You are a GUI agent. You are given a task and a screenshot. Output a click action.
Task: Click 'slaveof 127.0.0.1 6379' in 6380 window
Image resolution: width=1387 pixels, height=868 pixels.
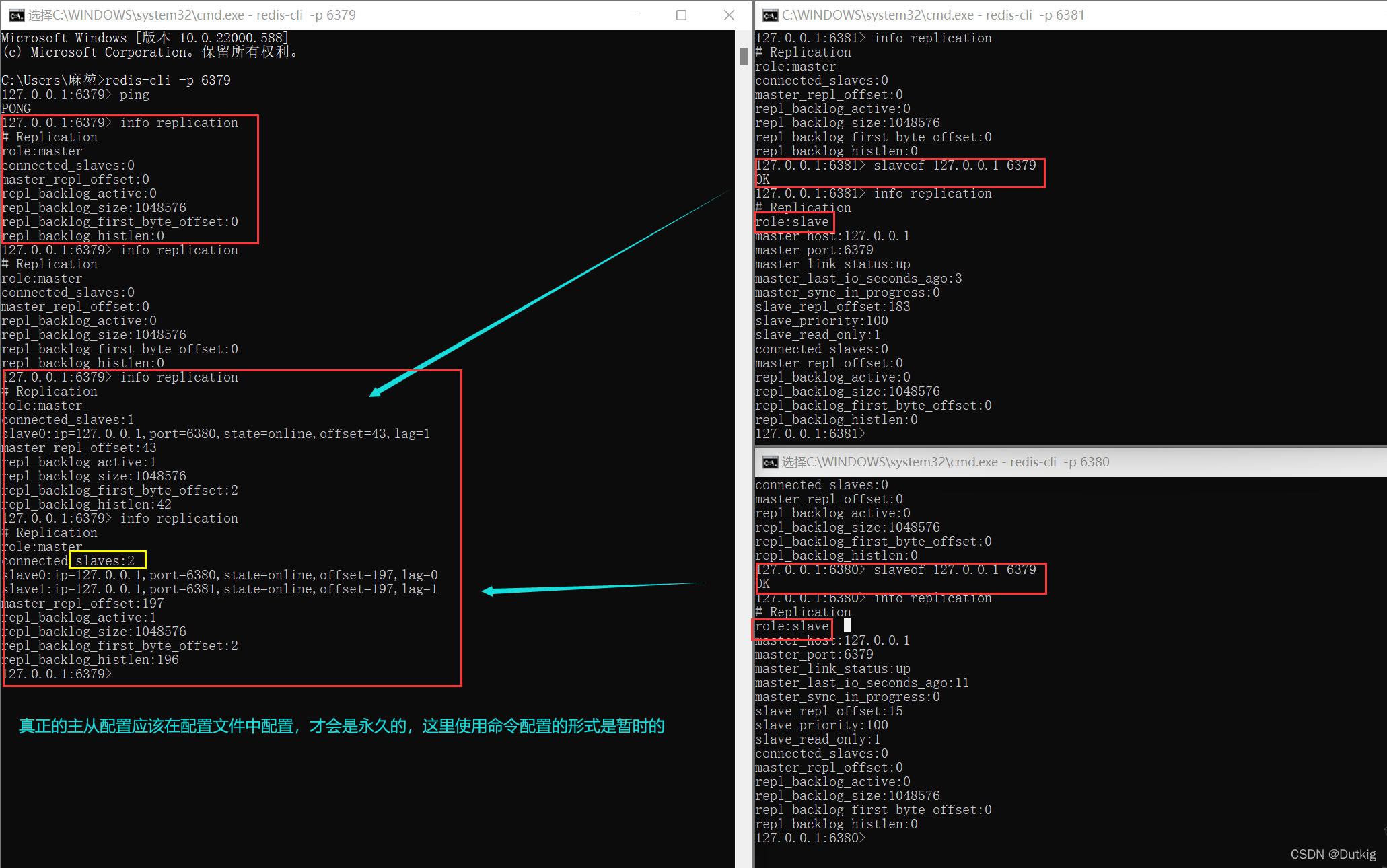tap(955, 570)
